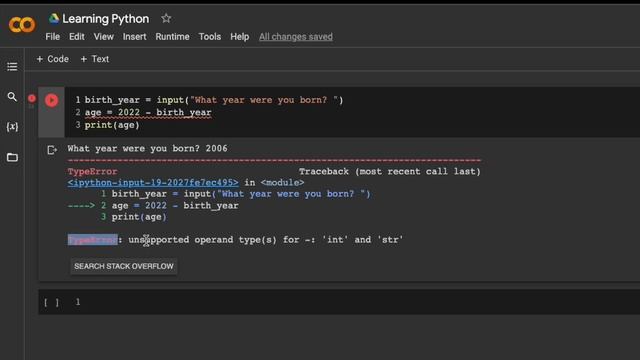This screenshot has width=640, height=360.
Task: Open the ipython-input traceback link
Action: [x=153, y=182]
